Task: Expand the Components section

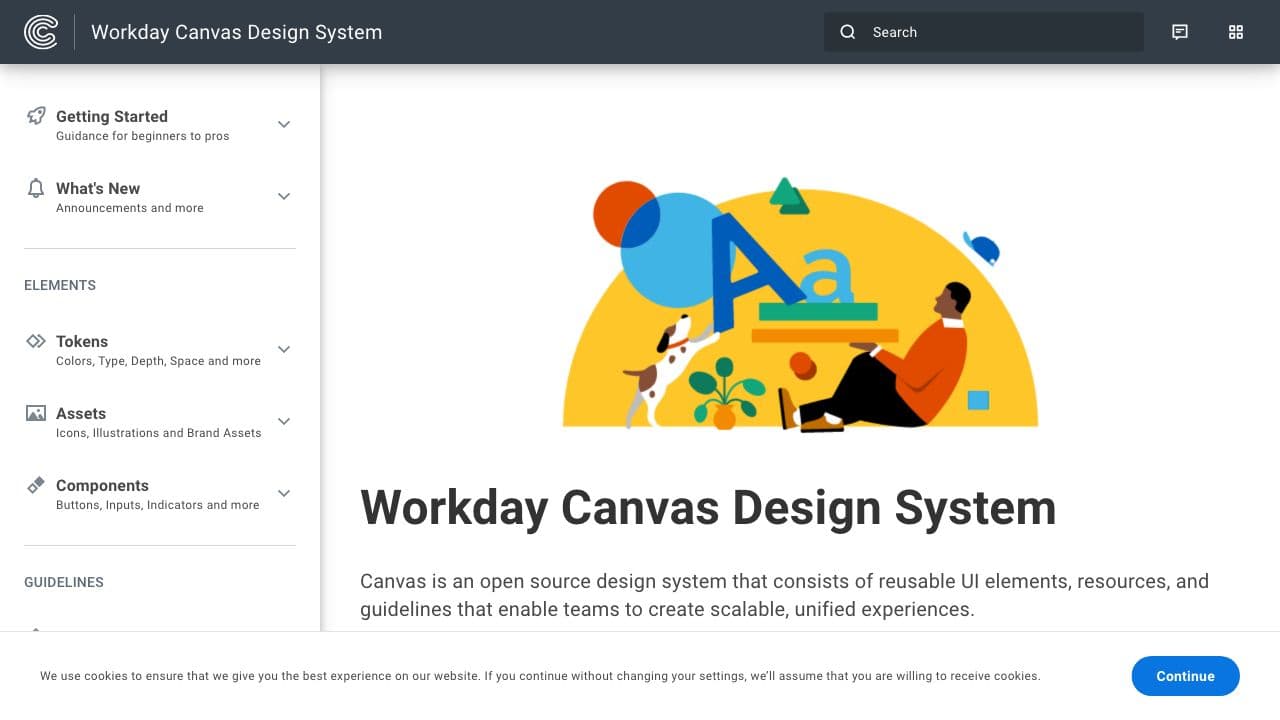Action: [284, 493]
